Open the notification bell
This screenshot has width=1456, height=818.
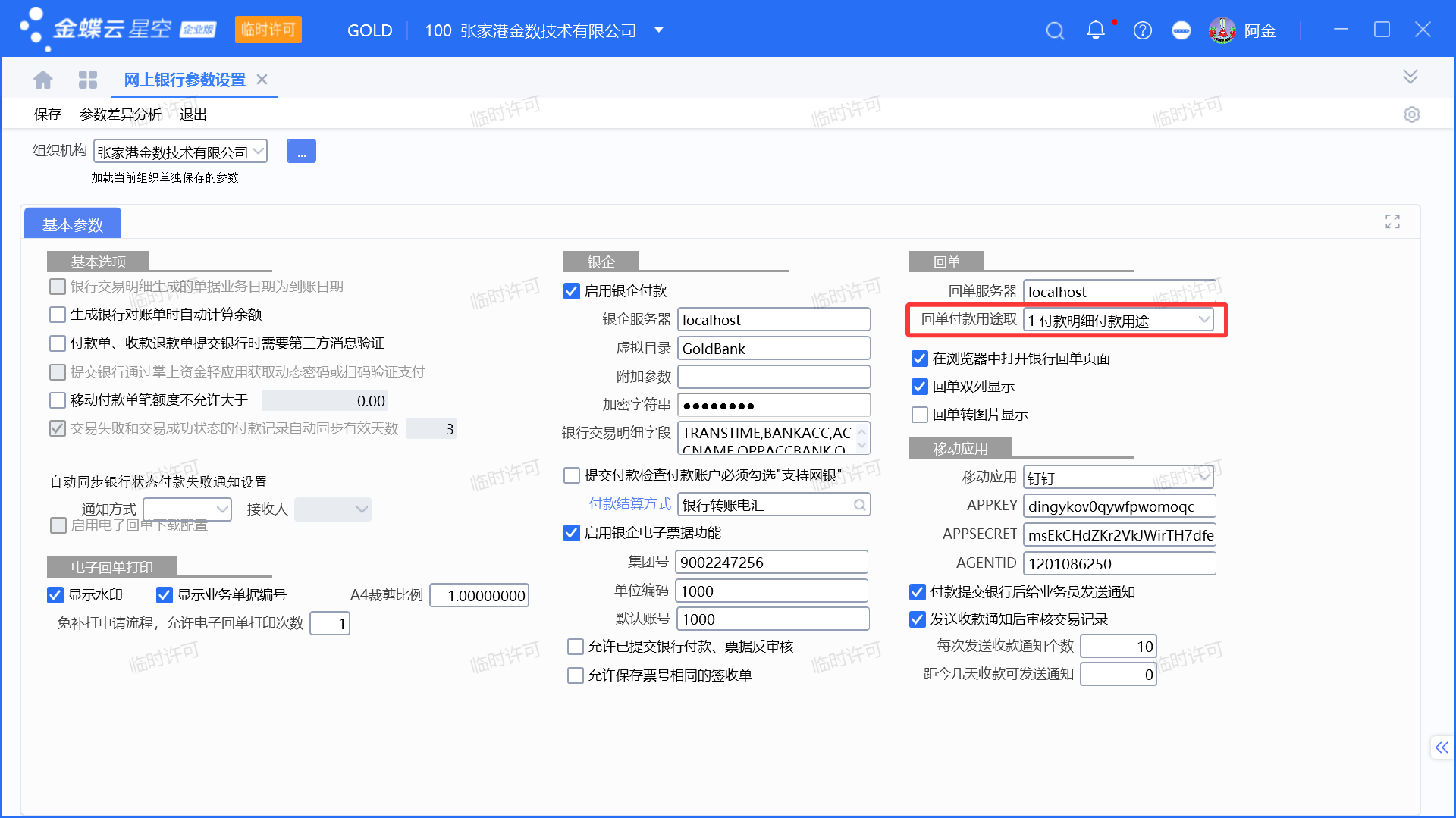[1095, 30]
